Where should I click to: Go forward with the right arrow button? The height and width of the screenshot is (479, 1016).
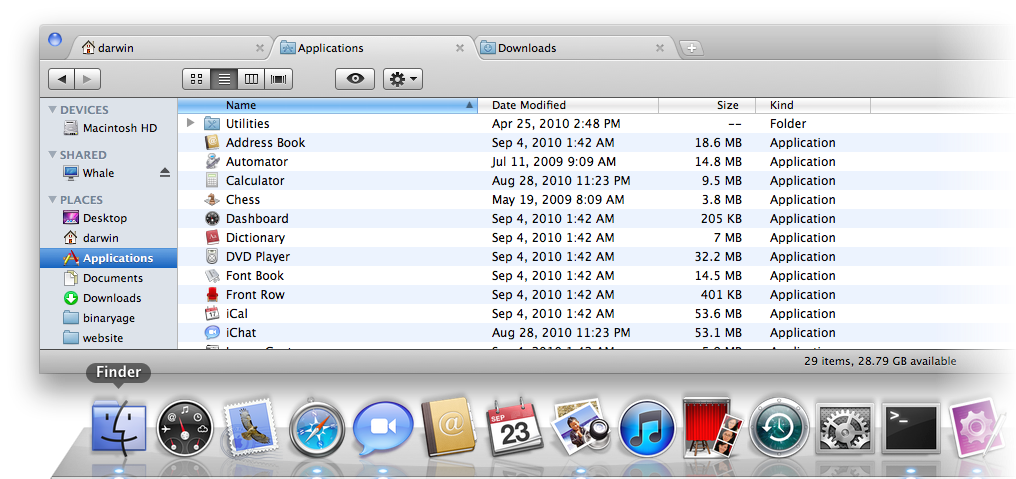point(87,79)
